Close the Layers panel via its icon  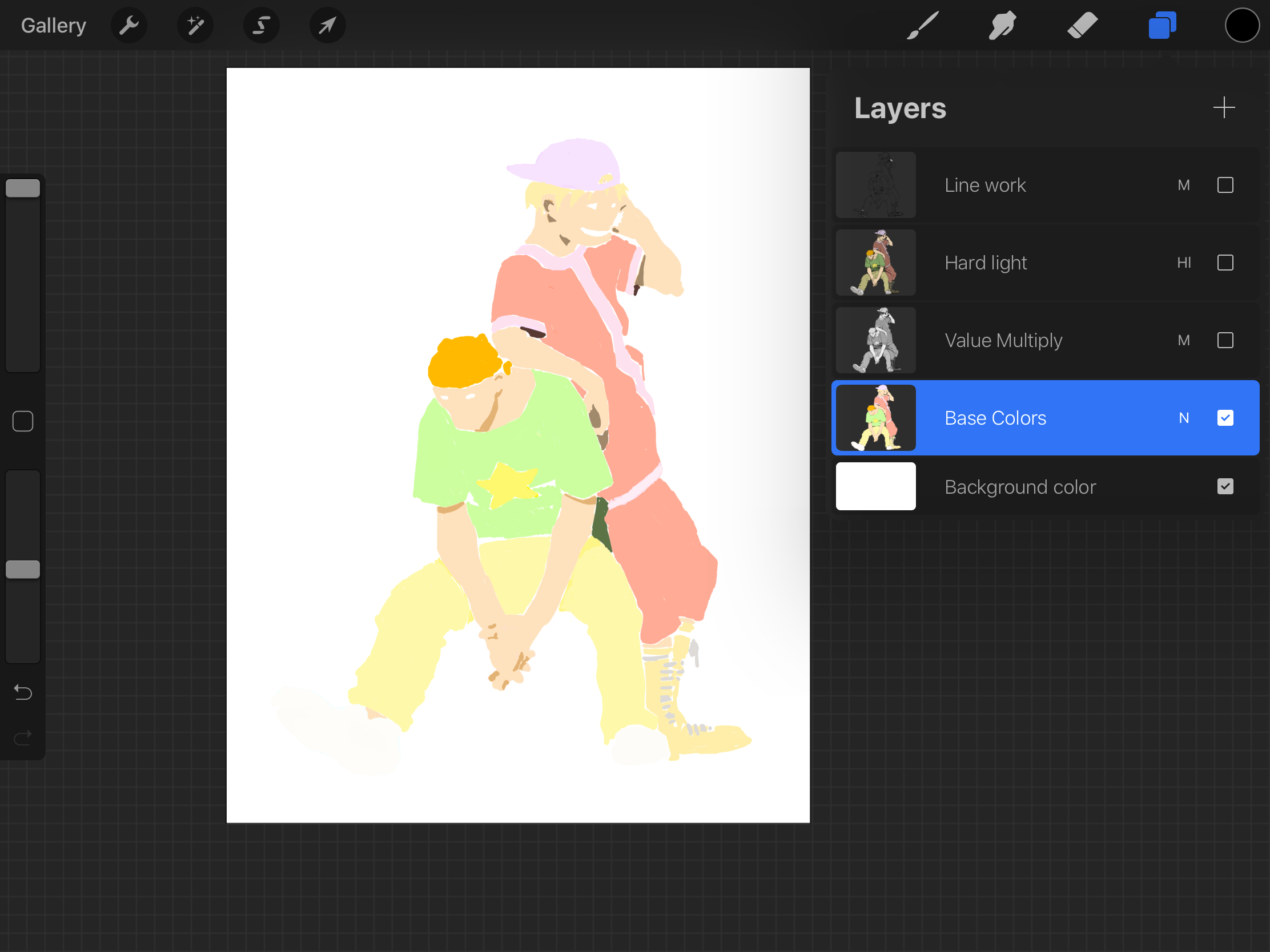click(1162, 25)
